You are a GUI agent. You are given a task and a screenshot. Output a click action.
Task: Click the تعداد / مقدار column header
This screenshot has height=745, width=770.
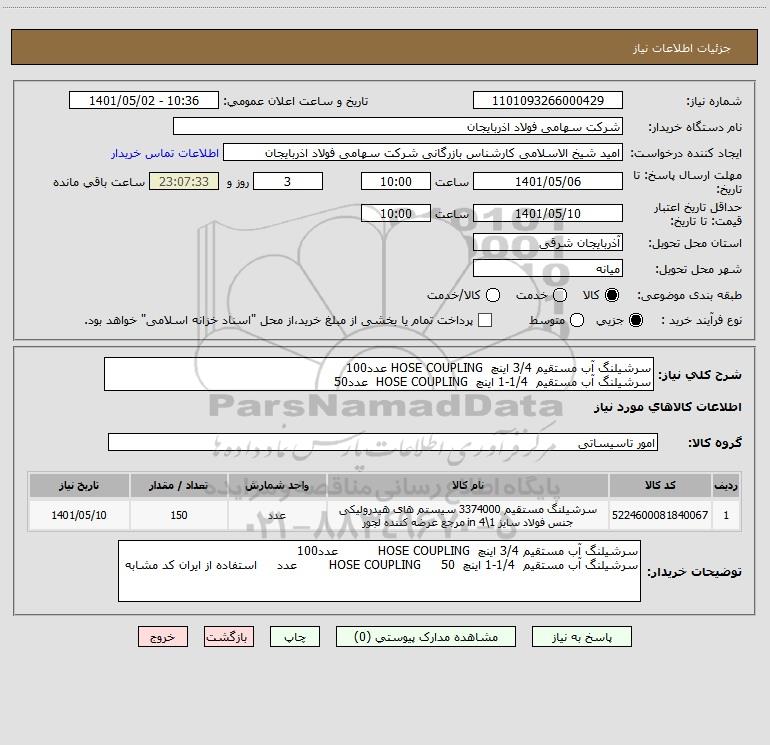coord(179,485)
